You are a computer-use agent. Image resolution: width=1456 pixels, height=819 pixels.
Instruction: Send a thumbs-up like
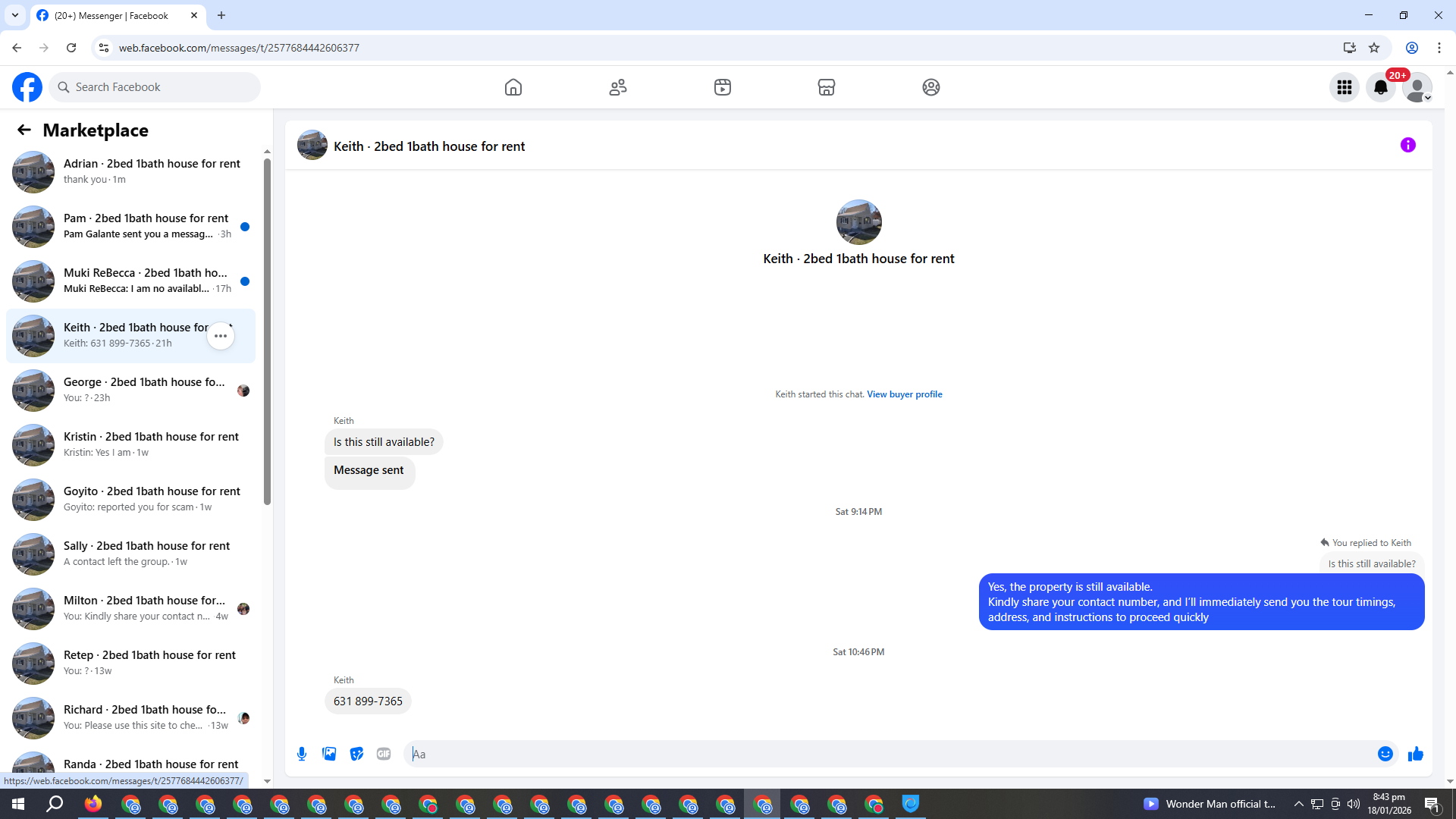pos(1415,754)
